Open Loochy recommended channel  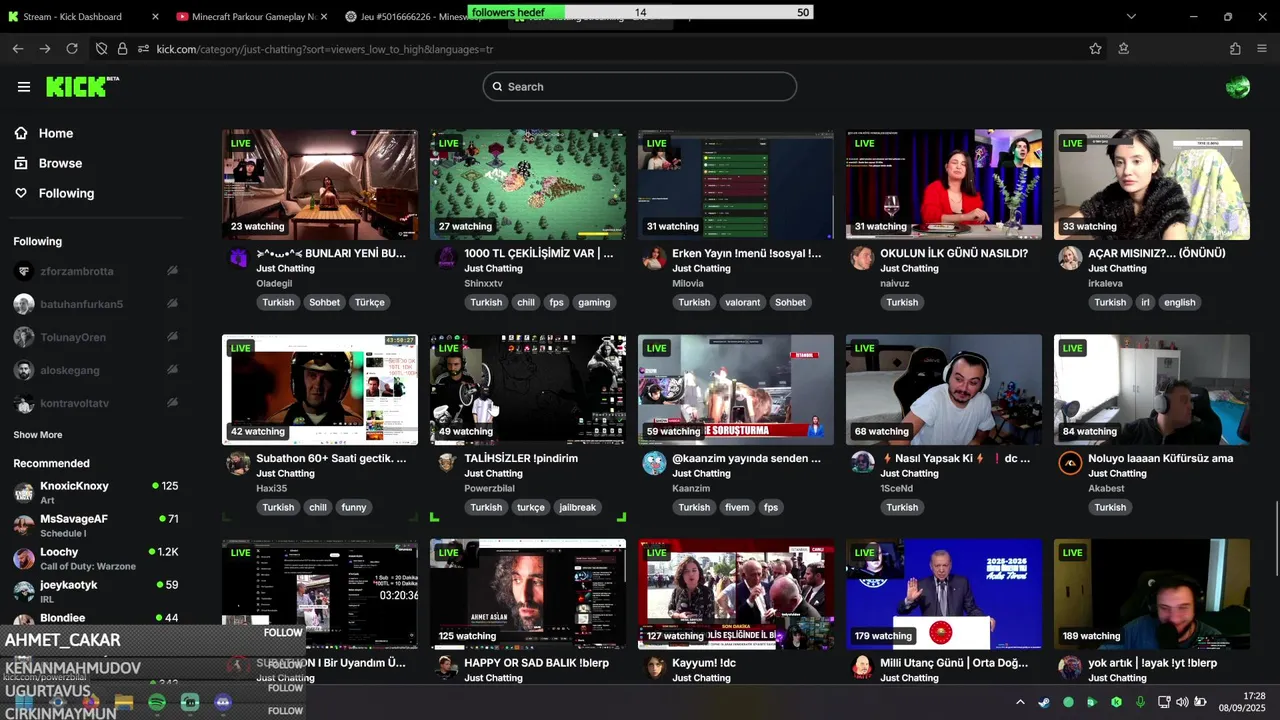click(x=95, y=558)
